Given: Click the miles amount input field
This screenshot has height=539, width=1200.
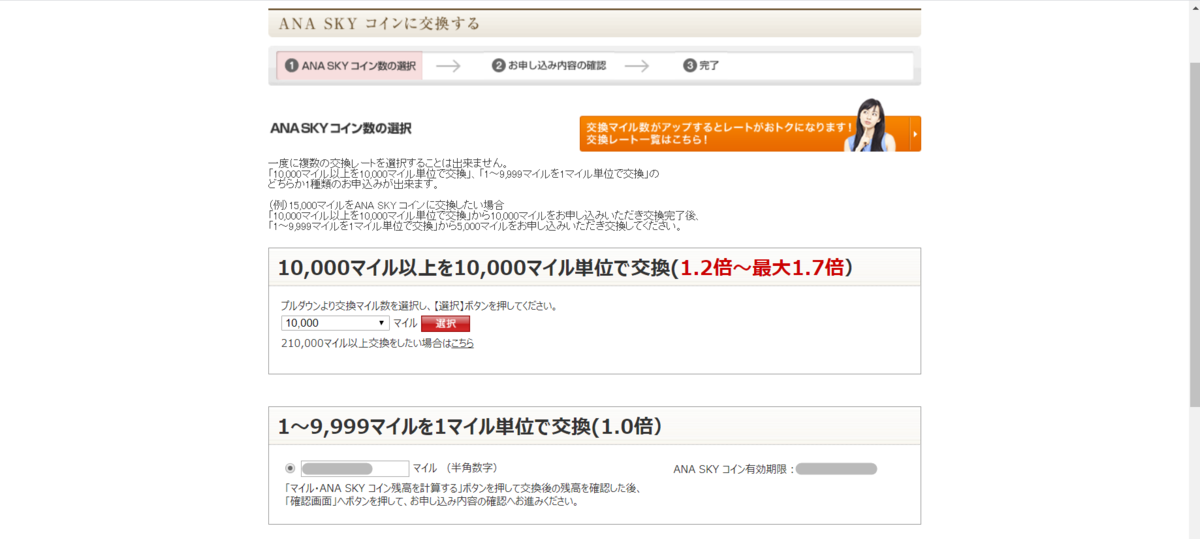Looking at the screenshot, I should click(355, 468).
